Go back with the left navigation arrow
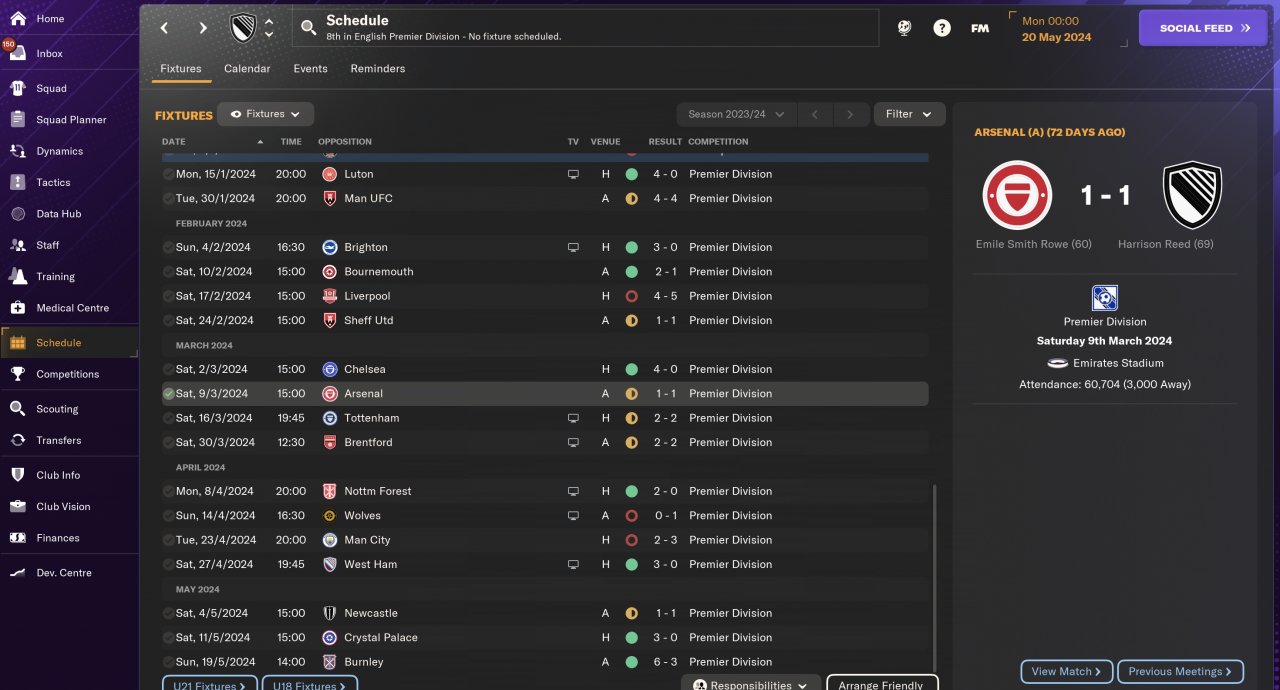Viewport: 1280px width, 690px height. click(165, 28)
